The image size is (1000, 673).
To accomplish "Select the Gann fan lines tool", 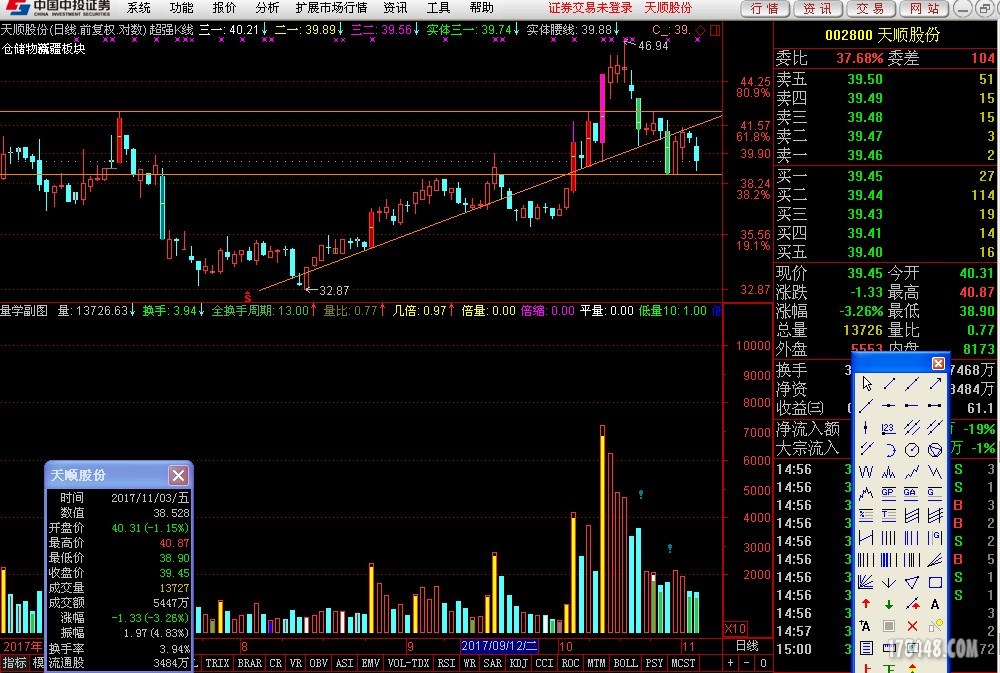I will click(866, 582).
